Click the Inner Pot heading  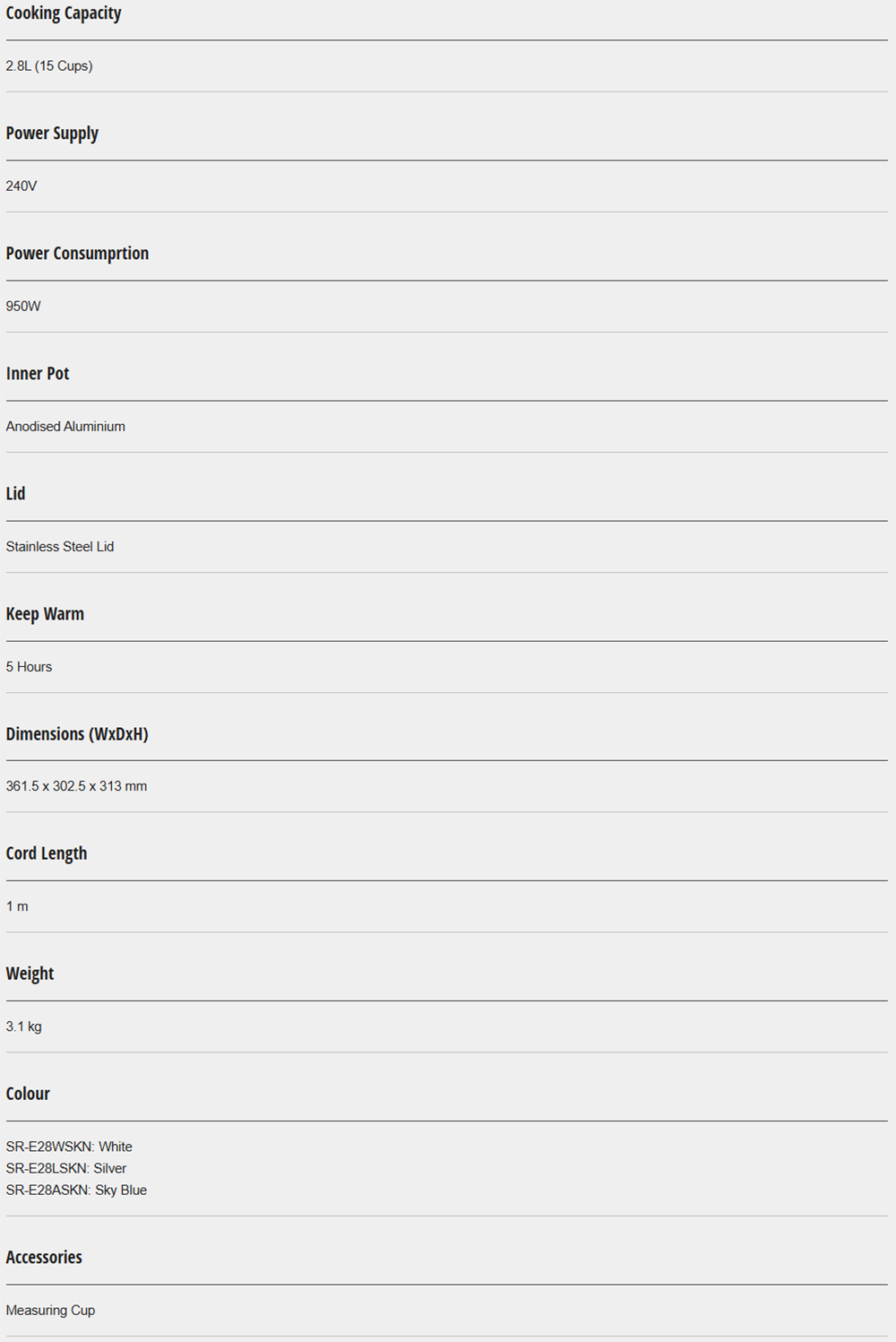[38, 374]
